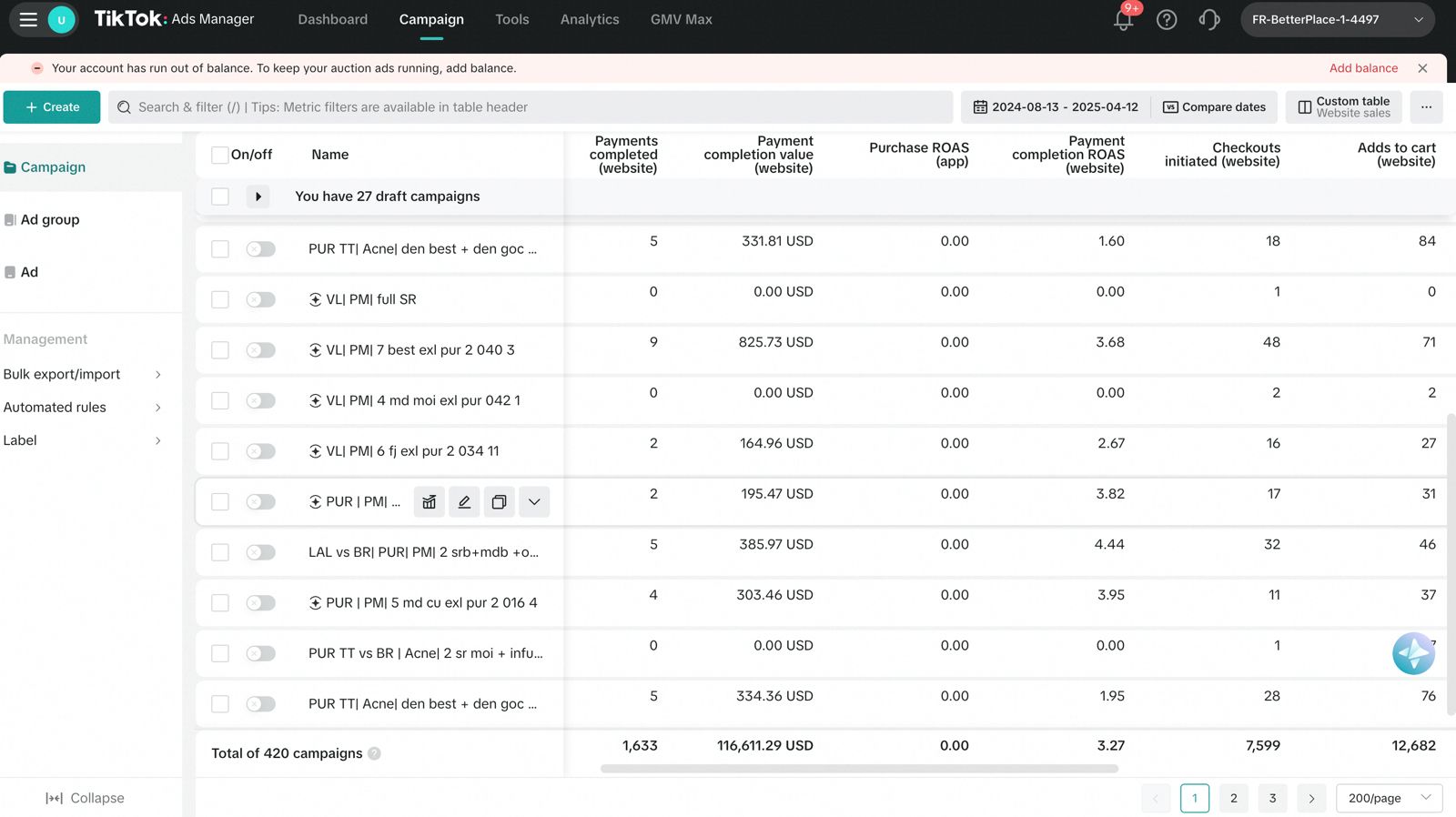Open the customer support headset icon

click(1209, 20)
